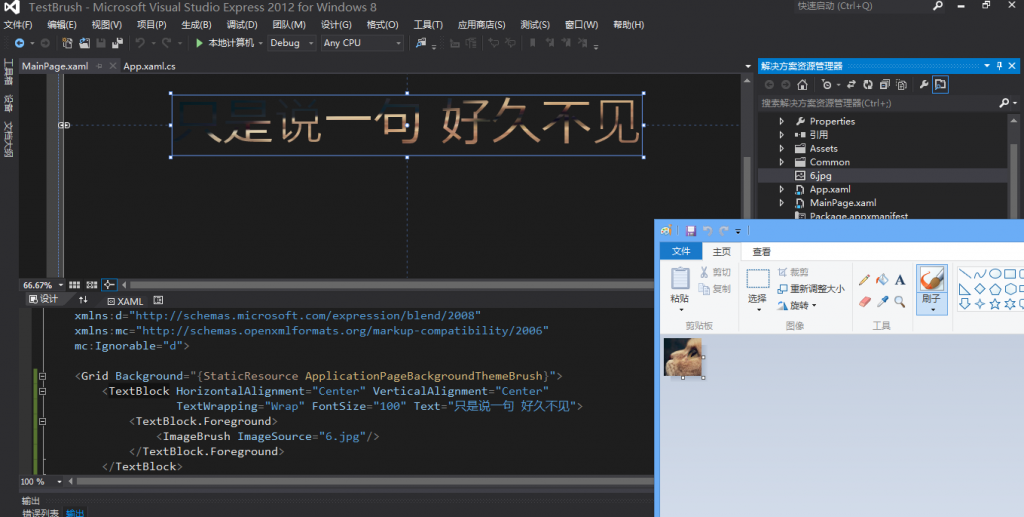Click Collapse All icon in Solution Explorer
The width and height of the screenshot is (1024, 517).
click(884, 85)
